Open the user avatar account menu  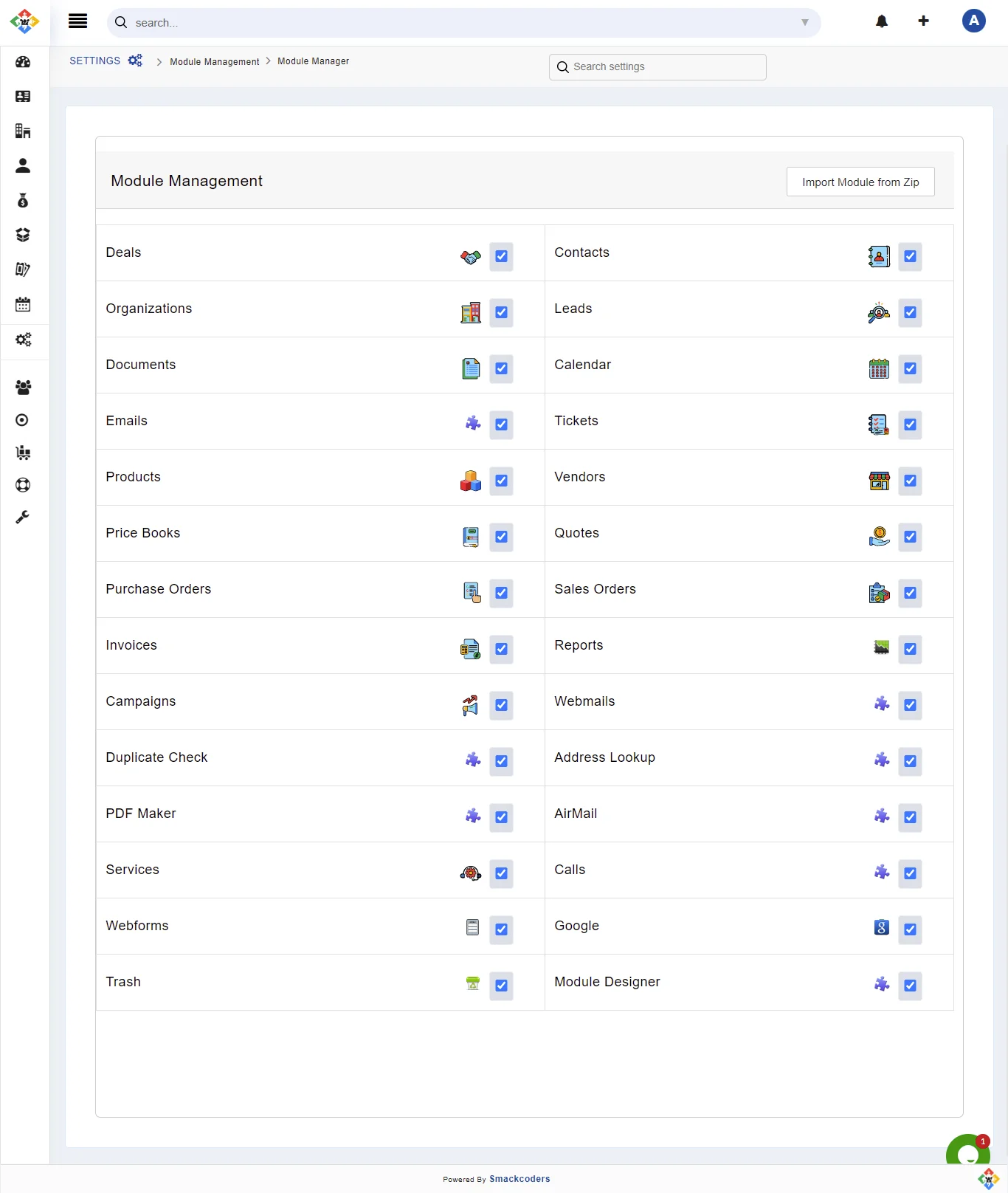[x=973, y=21]
